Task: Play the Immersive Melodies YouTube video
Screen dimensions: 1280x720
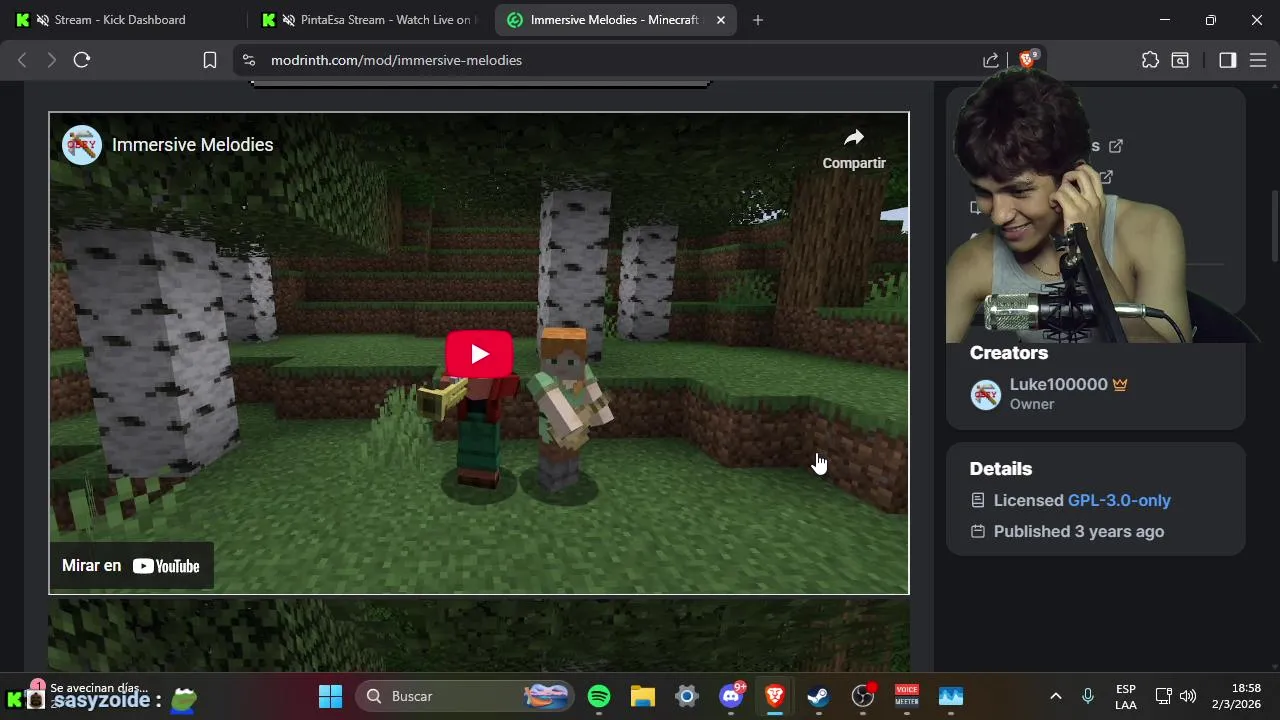Action: pyautogui.click(x=479, y=354)
